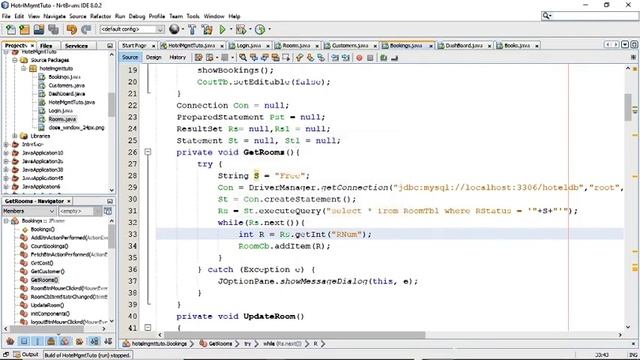640x360 pixels.
Task: Toggle Sort by Name button in Navigator
Action: pyautogui.click(x=94, y=341)
